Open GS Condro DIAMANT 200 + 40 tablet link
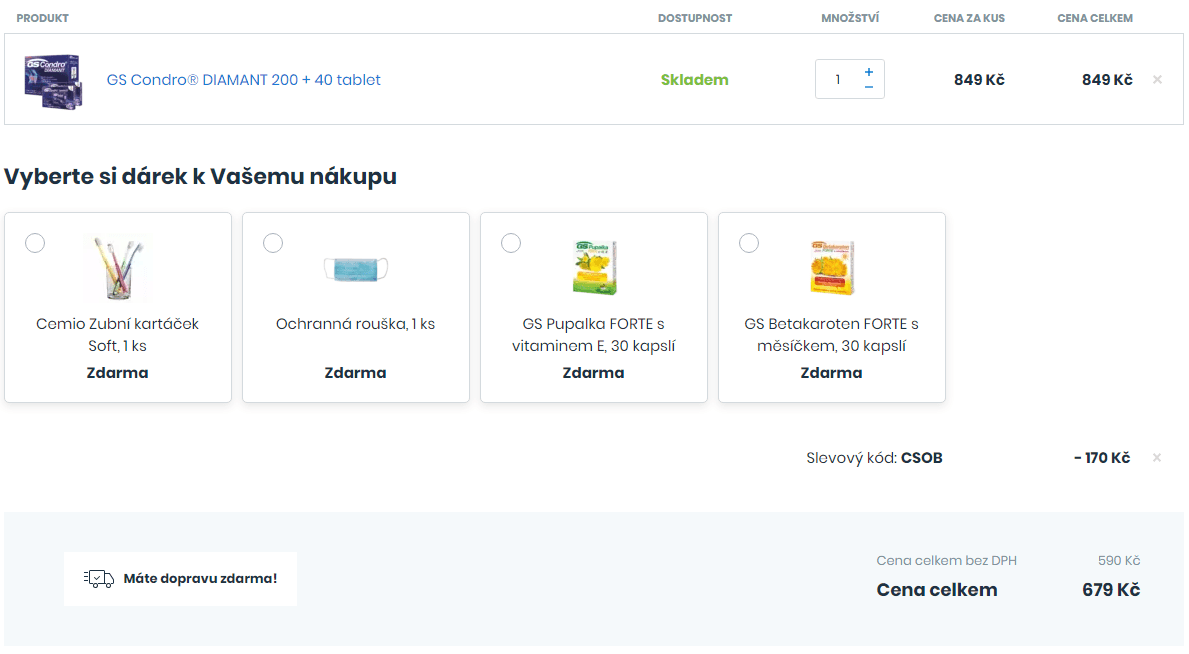The width and height of the screenshot is (1189, 654). tap(243, 80)
